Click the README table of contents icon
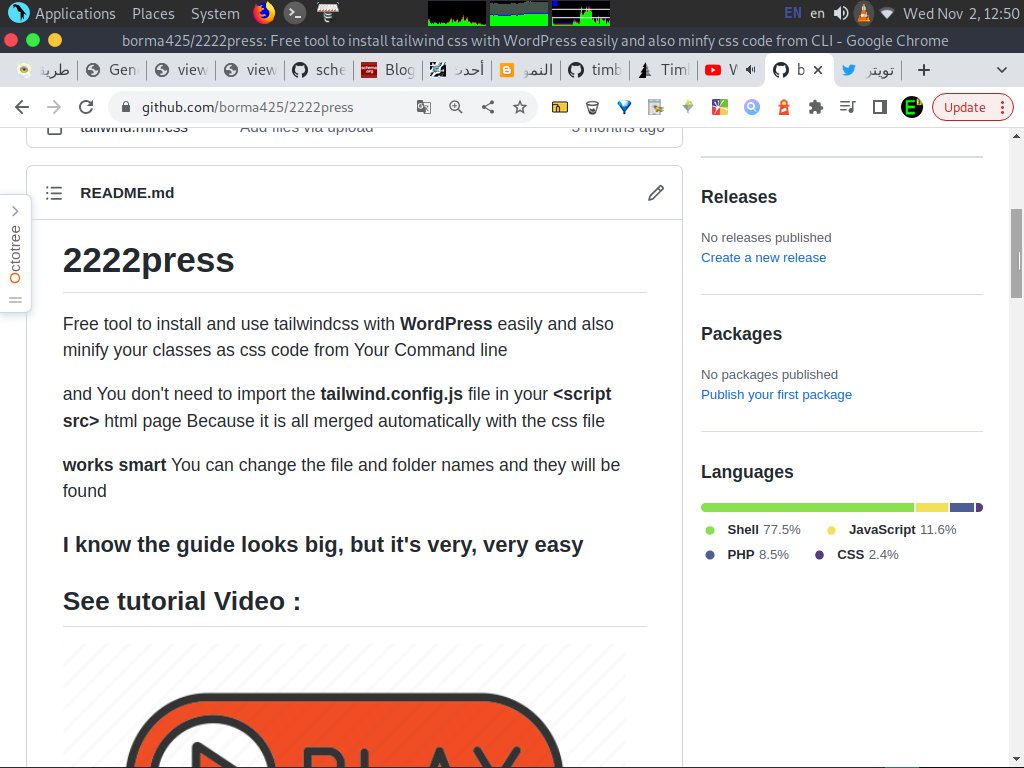 tap(53, 193)
